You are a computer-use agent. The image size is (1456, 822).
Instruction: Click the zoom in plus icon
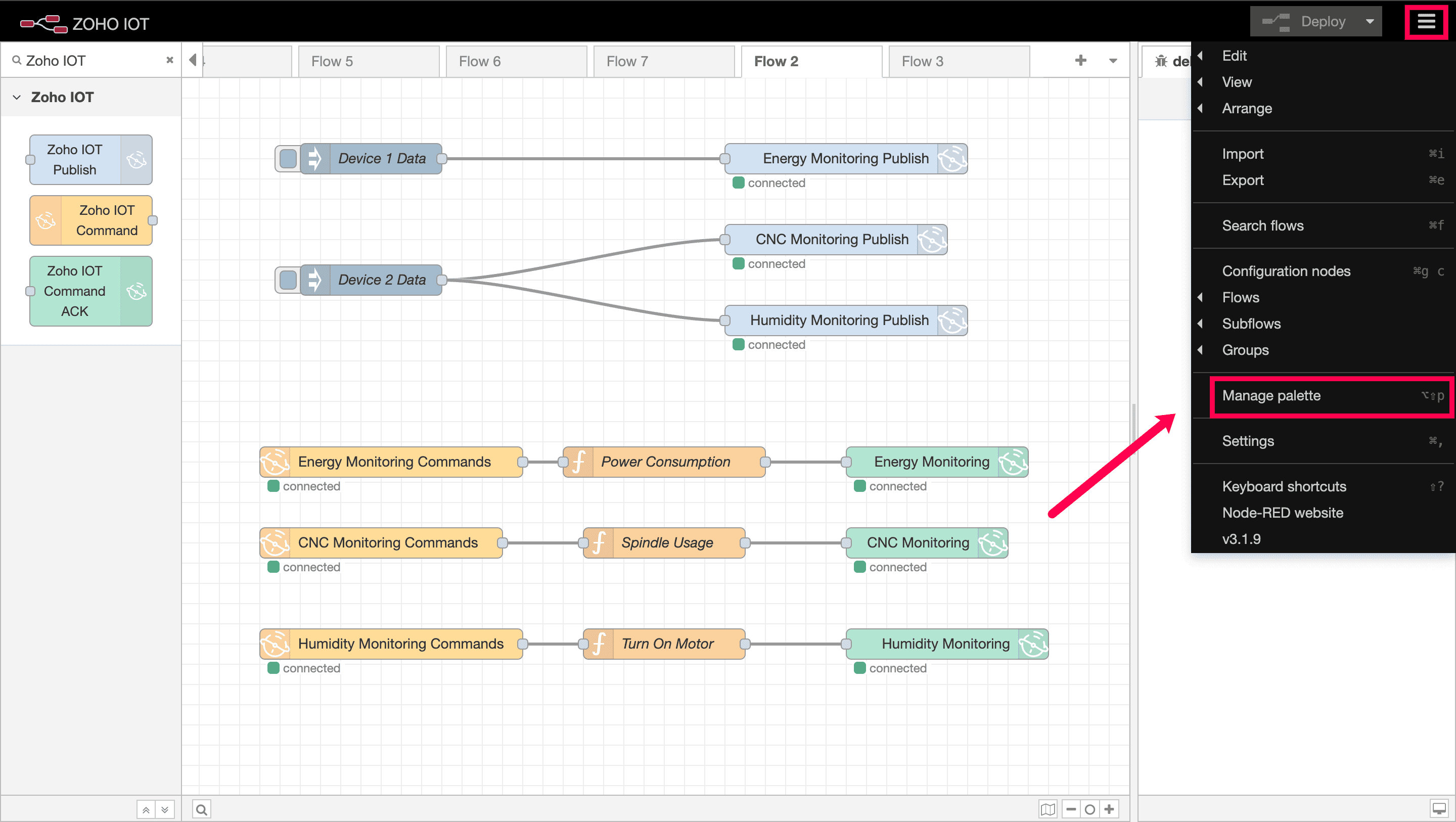[x=1109, y=809]
